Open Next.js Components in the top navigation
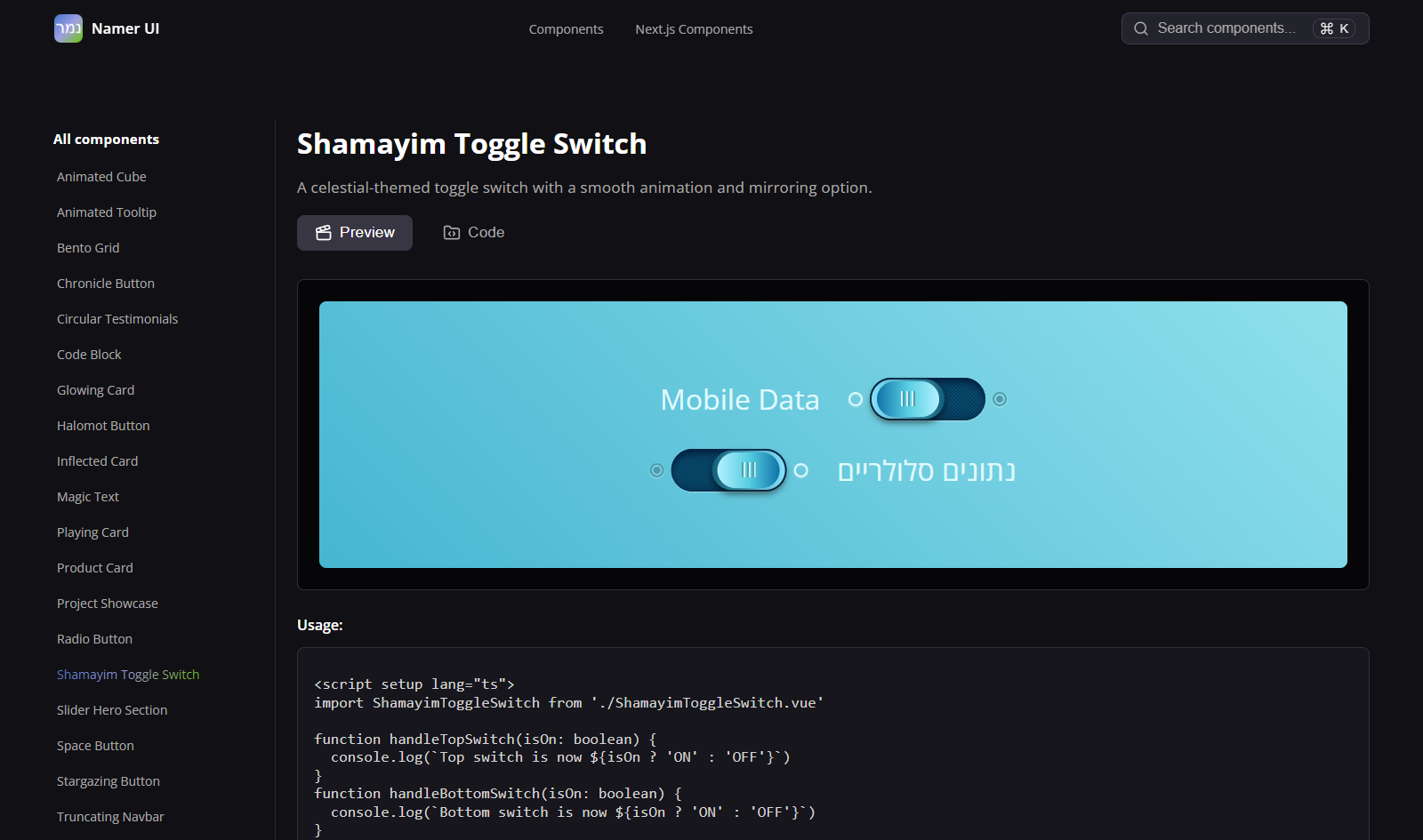 [x=694, y=28]
